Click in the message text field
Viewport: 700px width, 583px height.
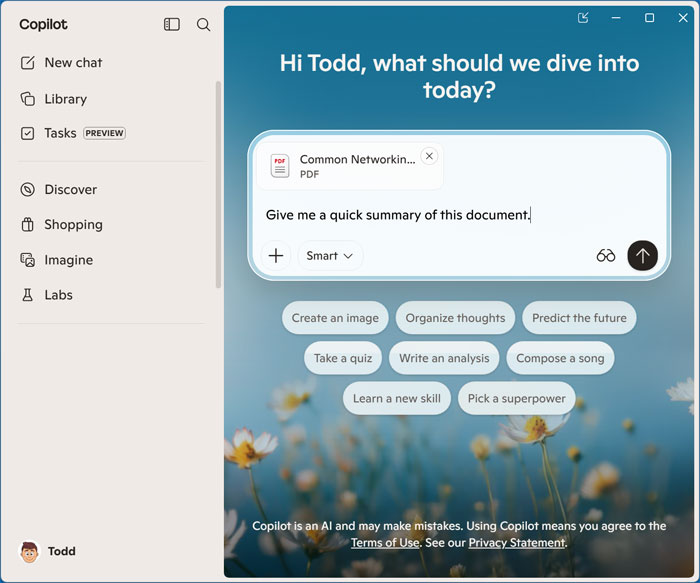click(x=460, y=215)
